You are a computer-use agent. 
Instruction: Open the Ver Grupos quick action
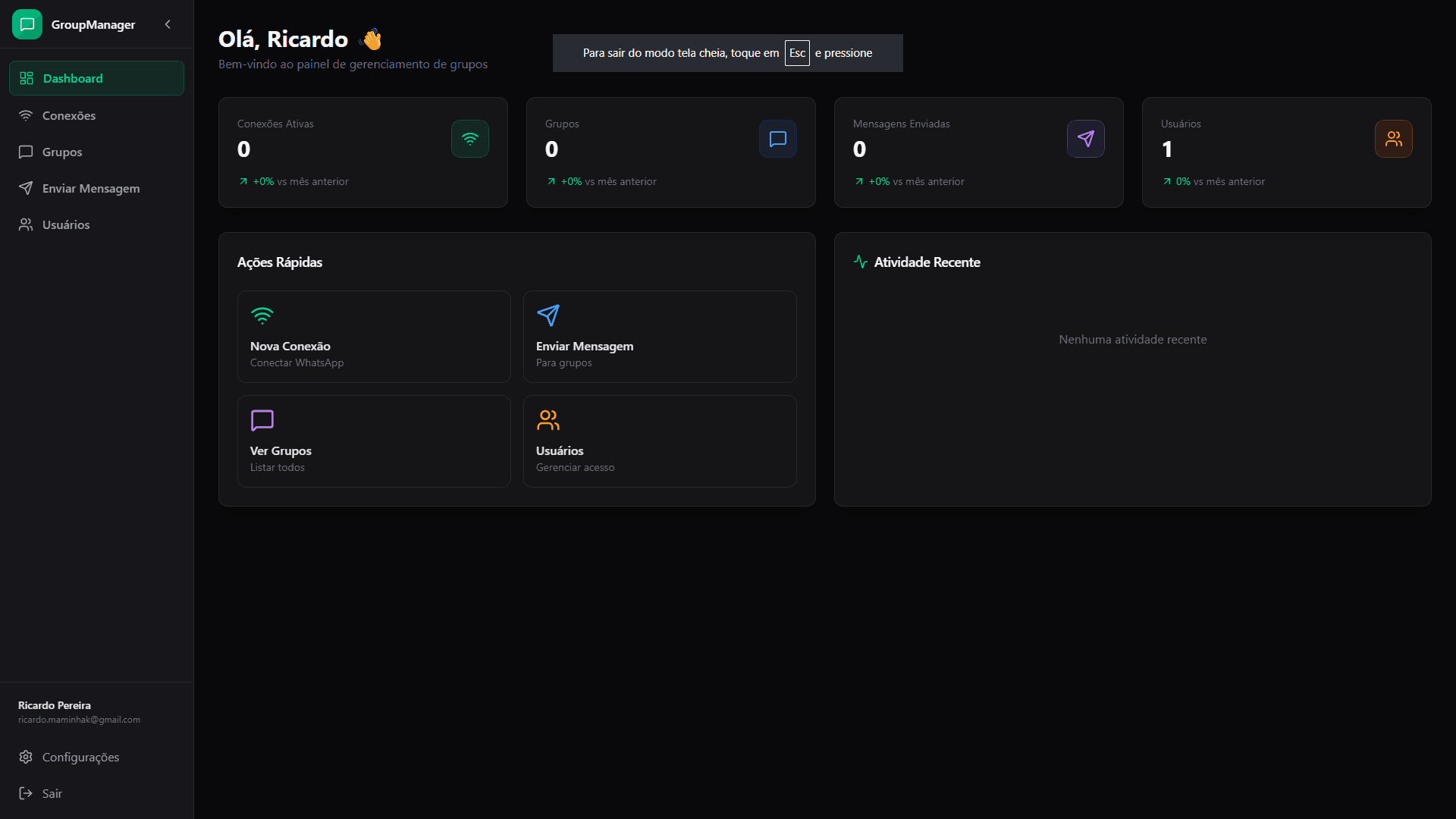coord(374,441)
